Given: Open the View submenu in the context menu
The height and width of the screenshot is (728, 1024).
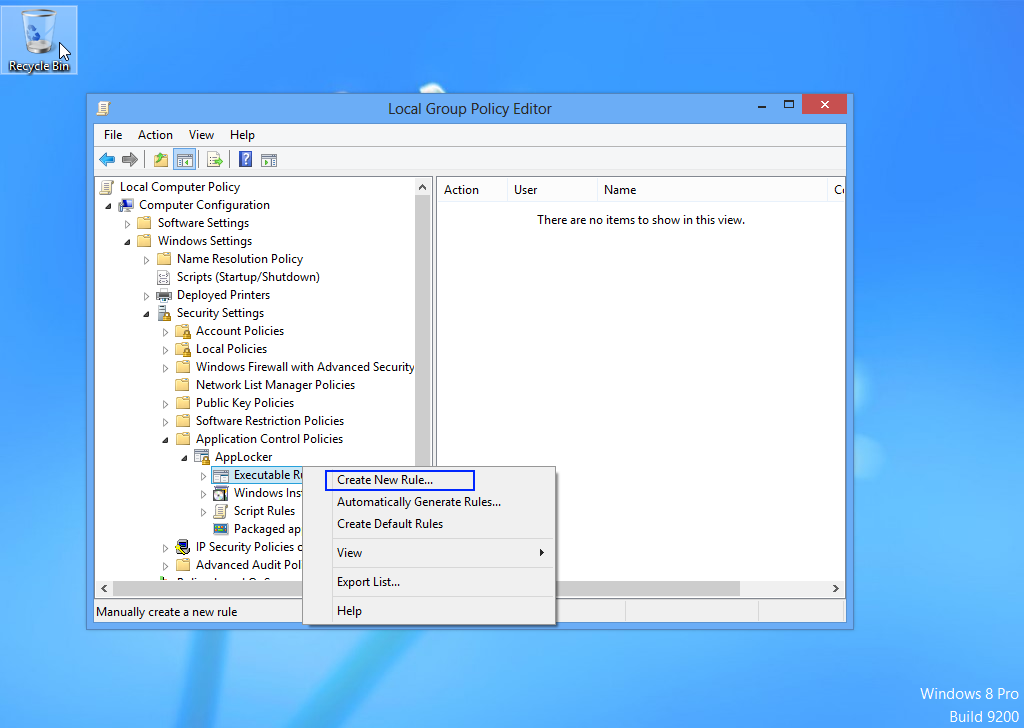Looking at the screenshot, I should [x=430, y=553].
